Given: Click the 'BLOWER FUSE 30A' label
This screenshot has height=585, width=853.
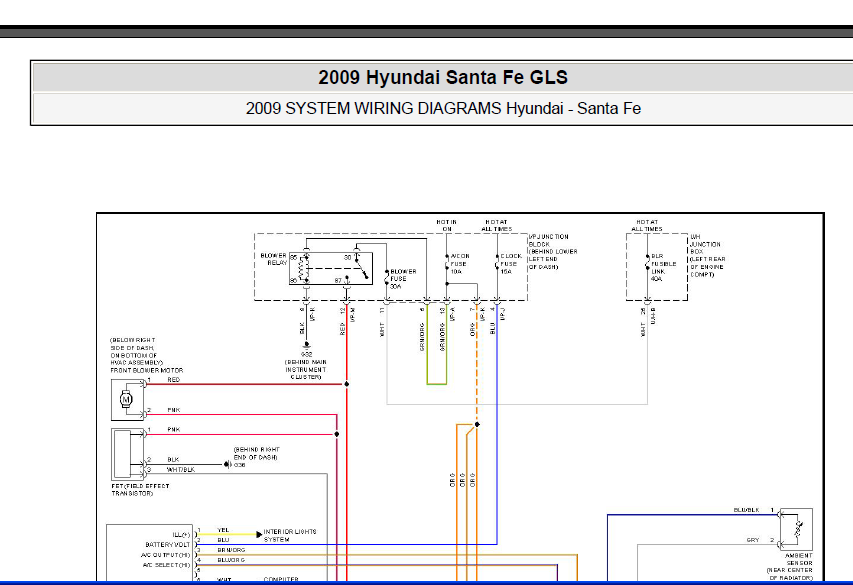Looking at the screenshot, I should (x=403, y=279).
